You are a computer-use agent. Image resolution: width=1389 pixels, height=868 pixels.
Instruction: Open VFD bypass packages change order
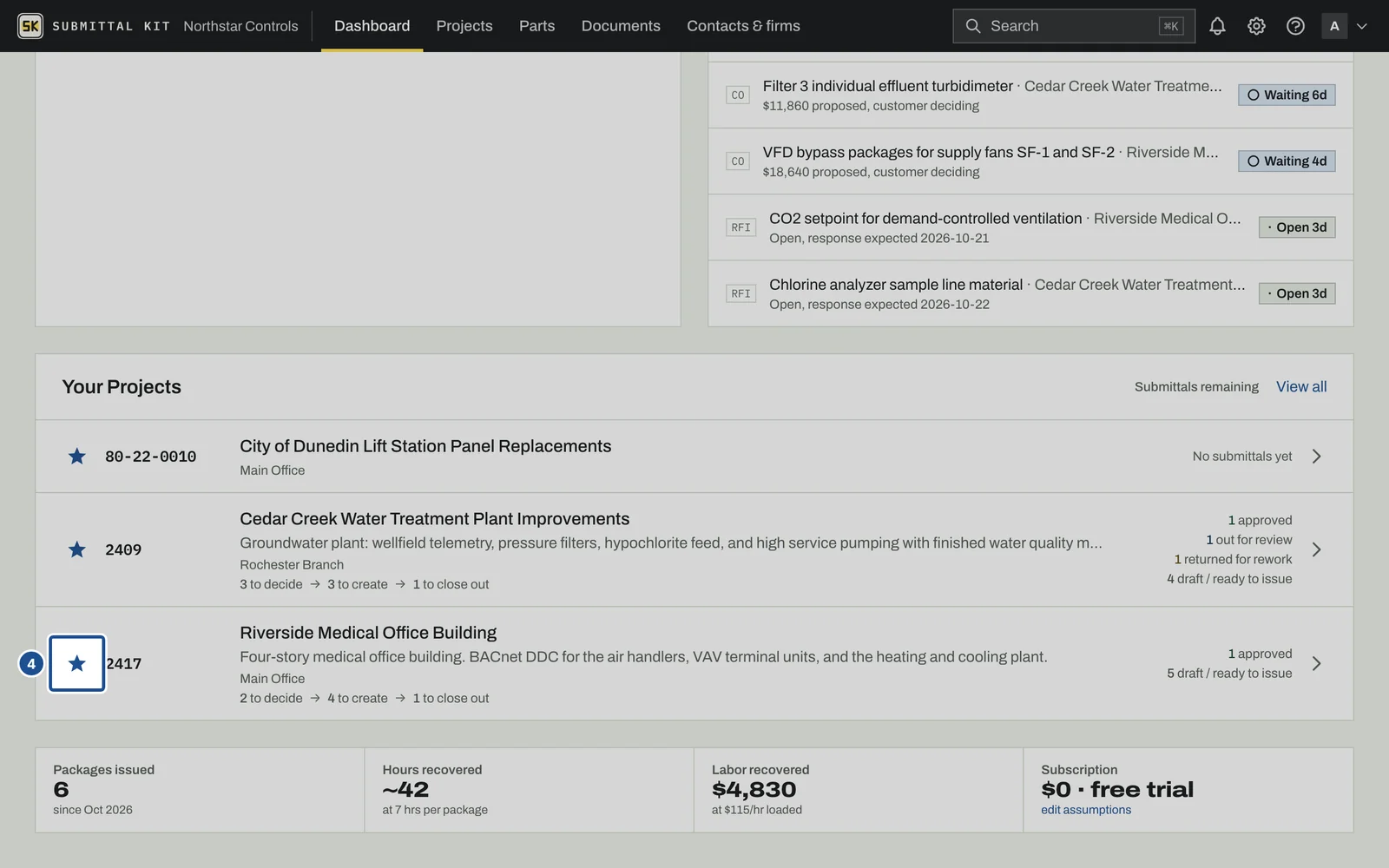[1030, 161]
